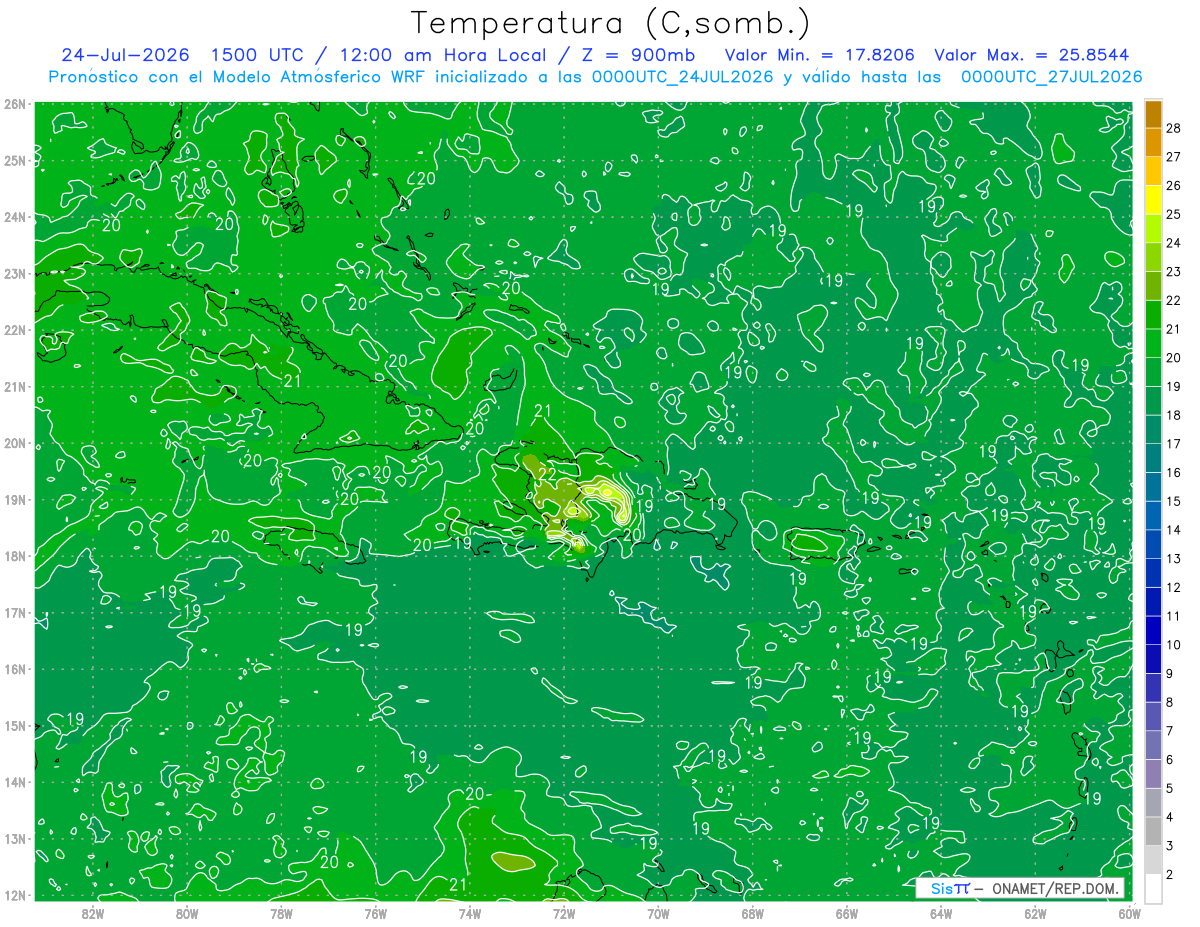Pick the orange-brown swatch above scale label 28

(1153, 114)
